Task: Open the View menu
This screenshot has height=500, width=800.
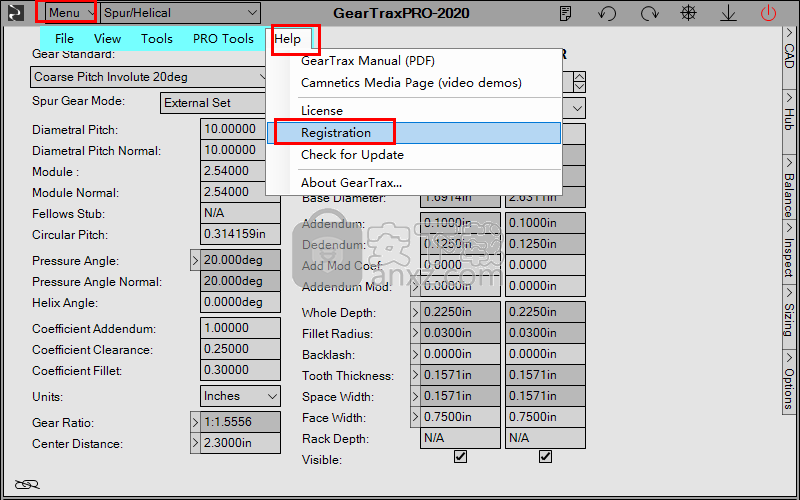Action: tap(107, 39)
